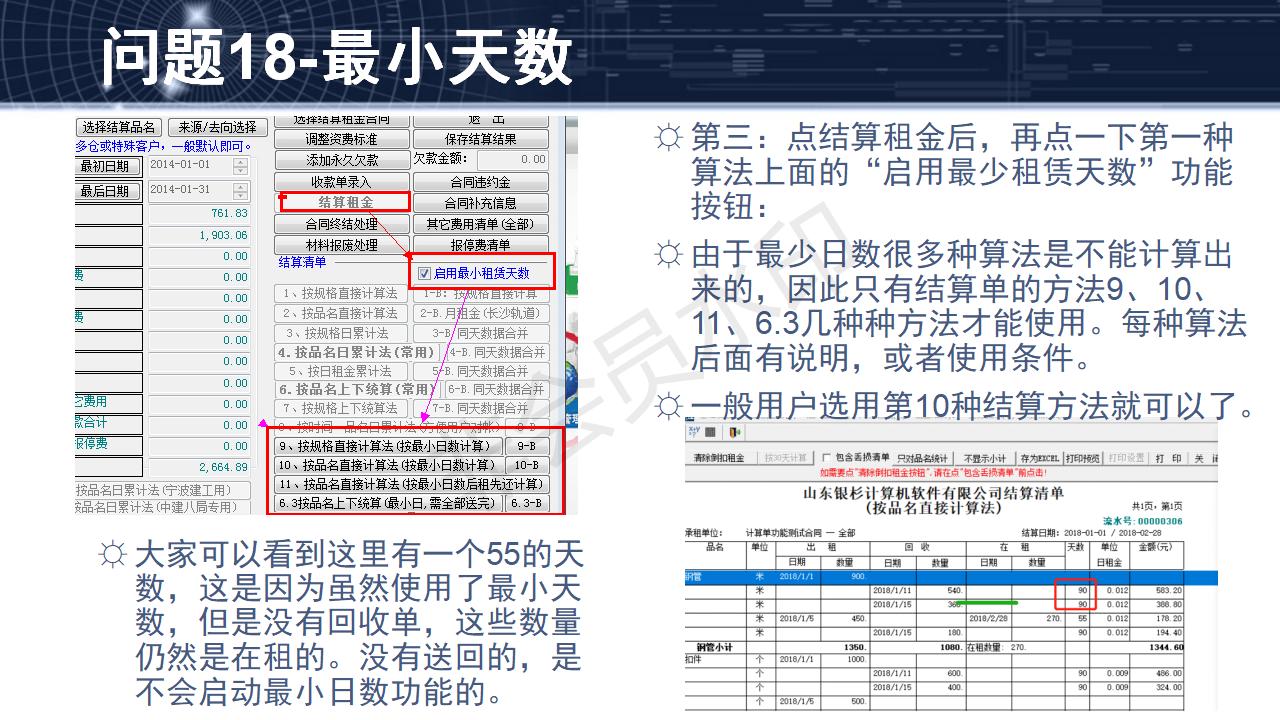The image size is (1280, 720).
Task: Click the up arrow on 最初日期 date spinner
Action: click(x=238, y=160)
